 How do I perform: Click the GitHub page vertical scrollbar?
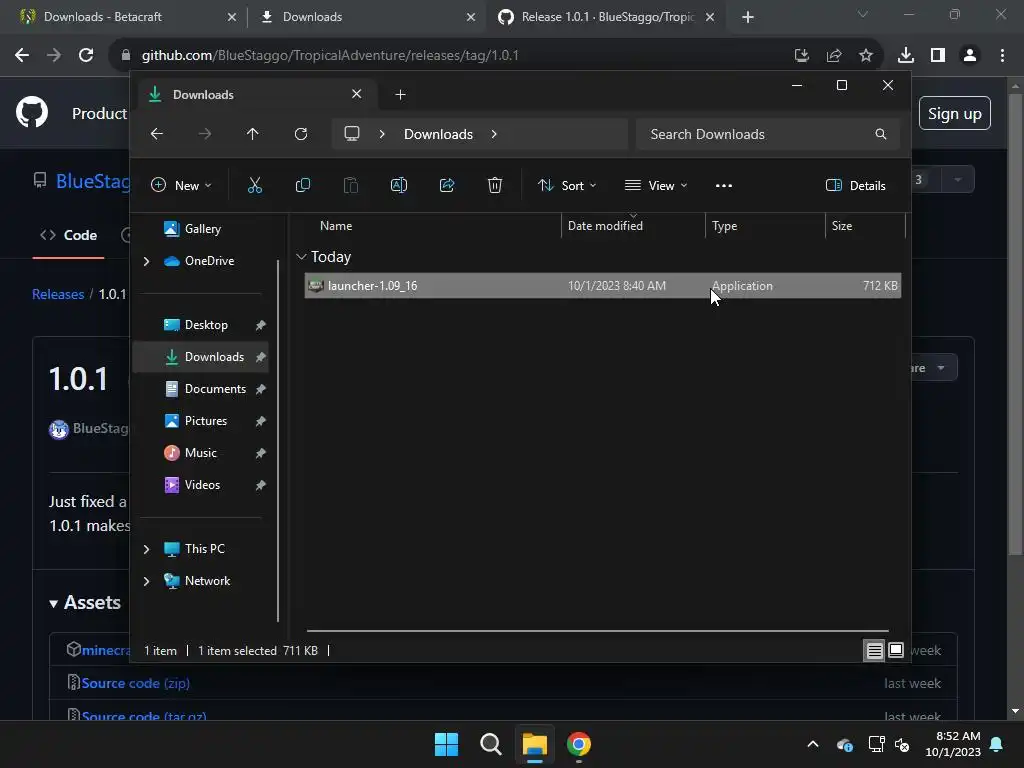point(1015,327)
